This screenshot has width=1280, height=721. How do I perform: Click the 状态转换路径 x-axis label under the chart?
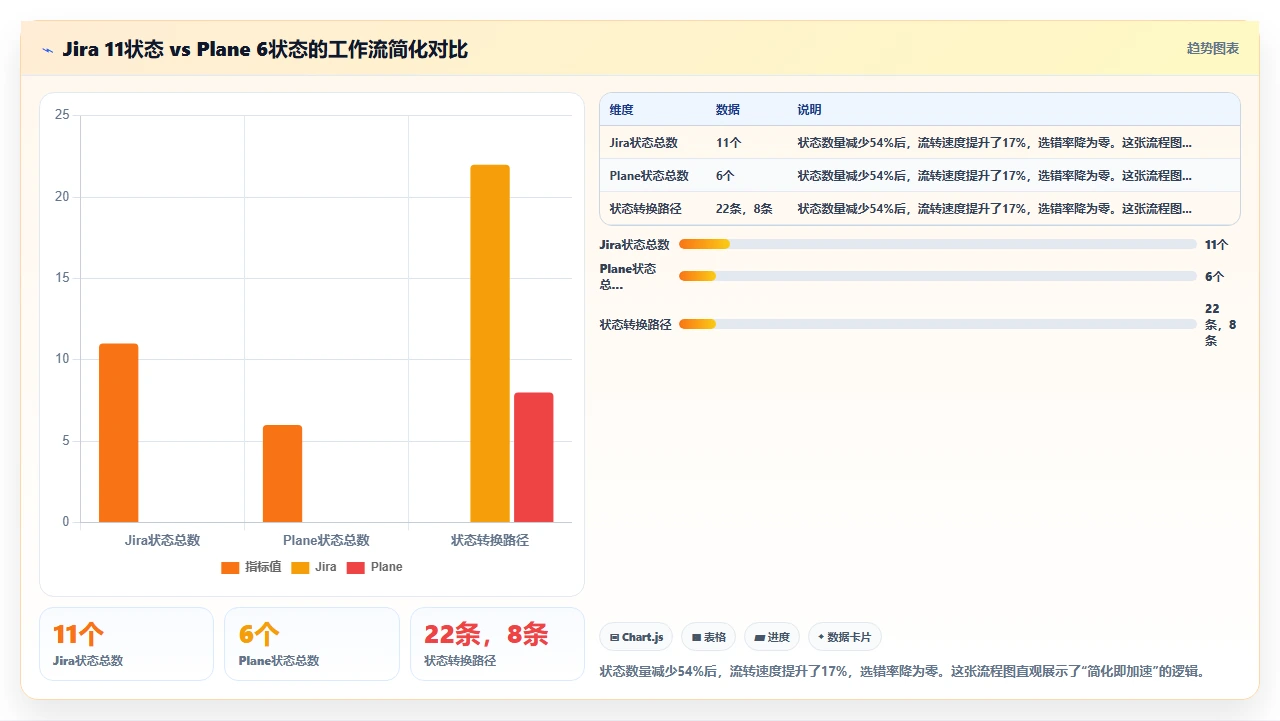[x=490, y=540]
